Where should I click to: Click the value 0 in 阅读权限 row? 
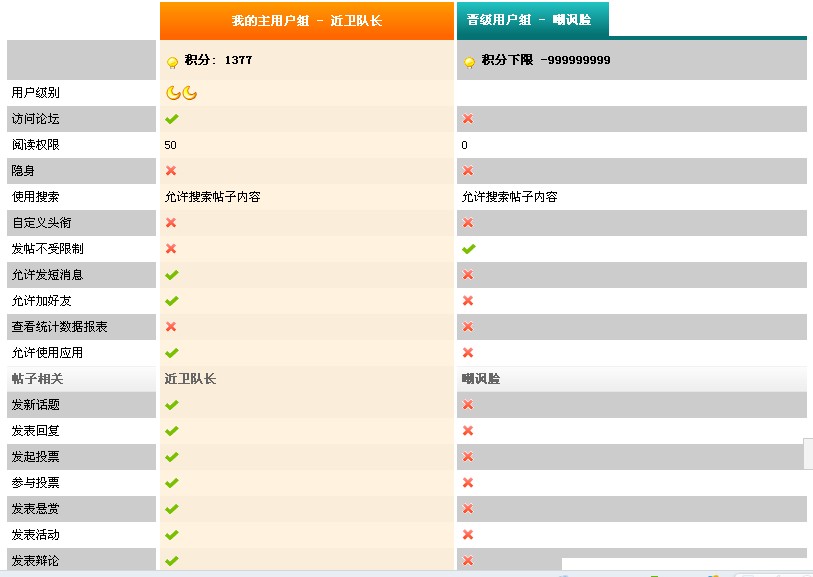(465, 145)
